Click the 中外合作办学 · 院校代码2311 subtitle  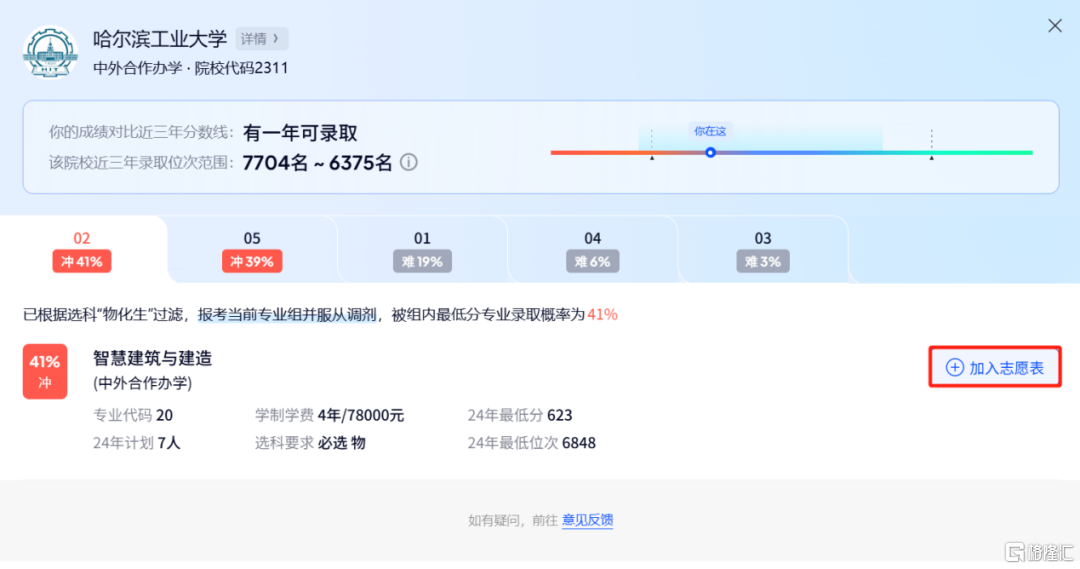point(191,68)
